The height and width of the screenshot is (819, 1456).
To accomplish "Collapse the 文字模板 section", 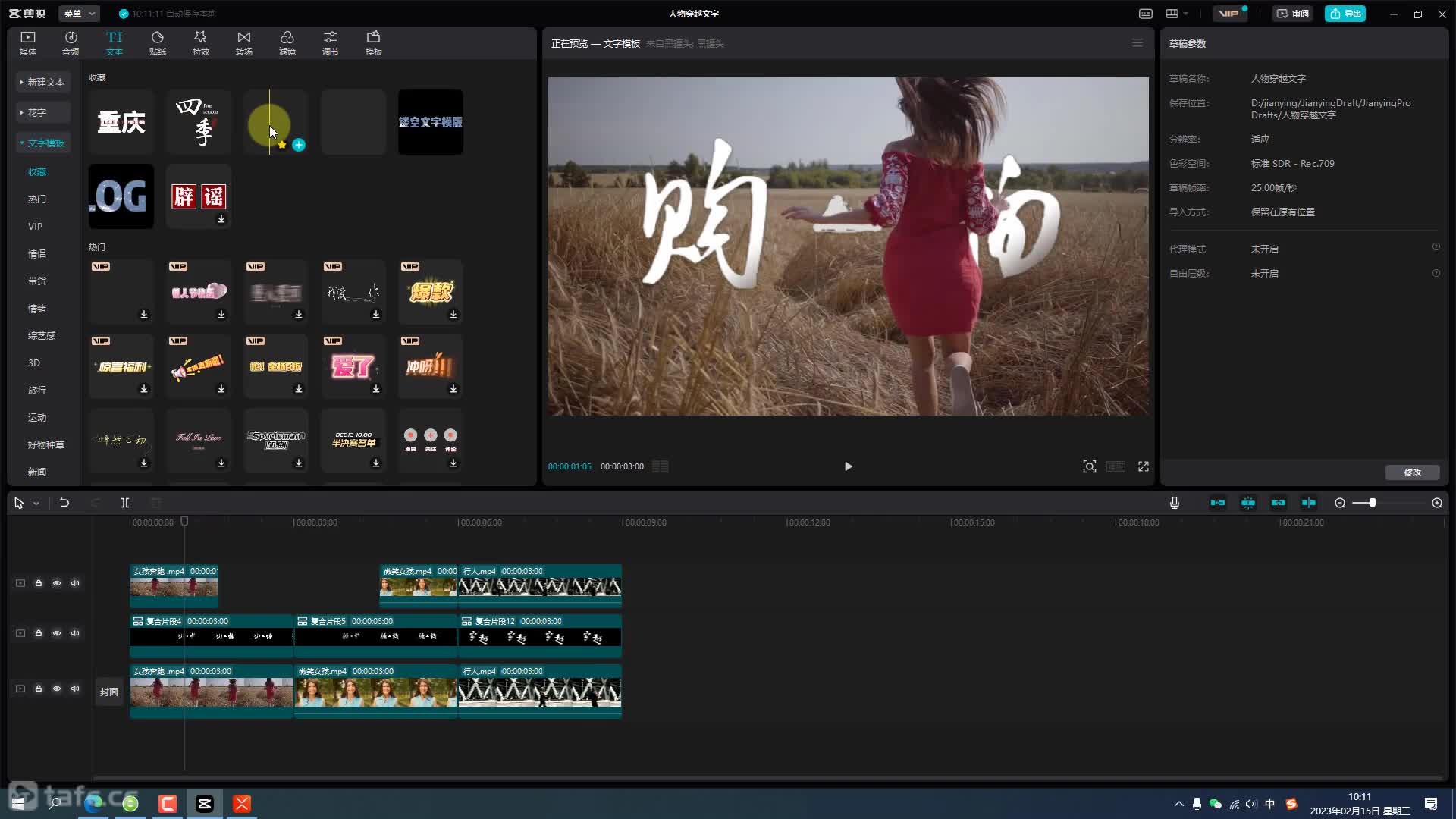I will [43, 143].
